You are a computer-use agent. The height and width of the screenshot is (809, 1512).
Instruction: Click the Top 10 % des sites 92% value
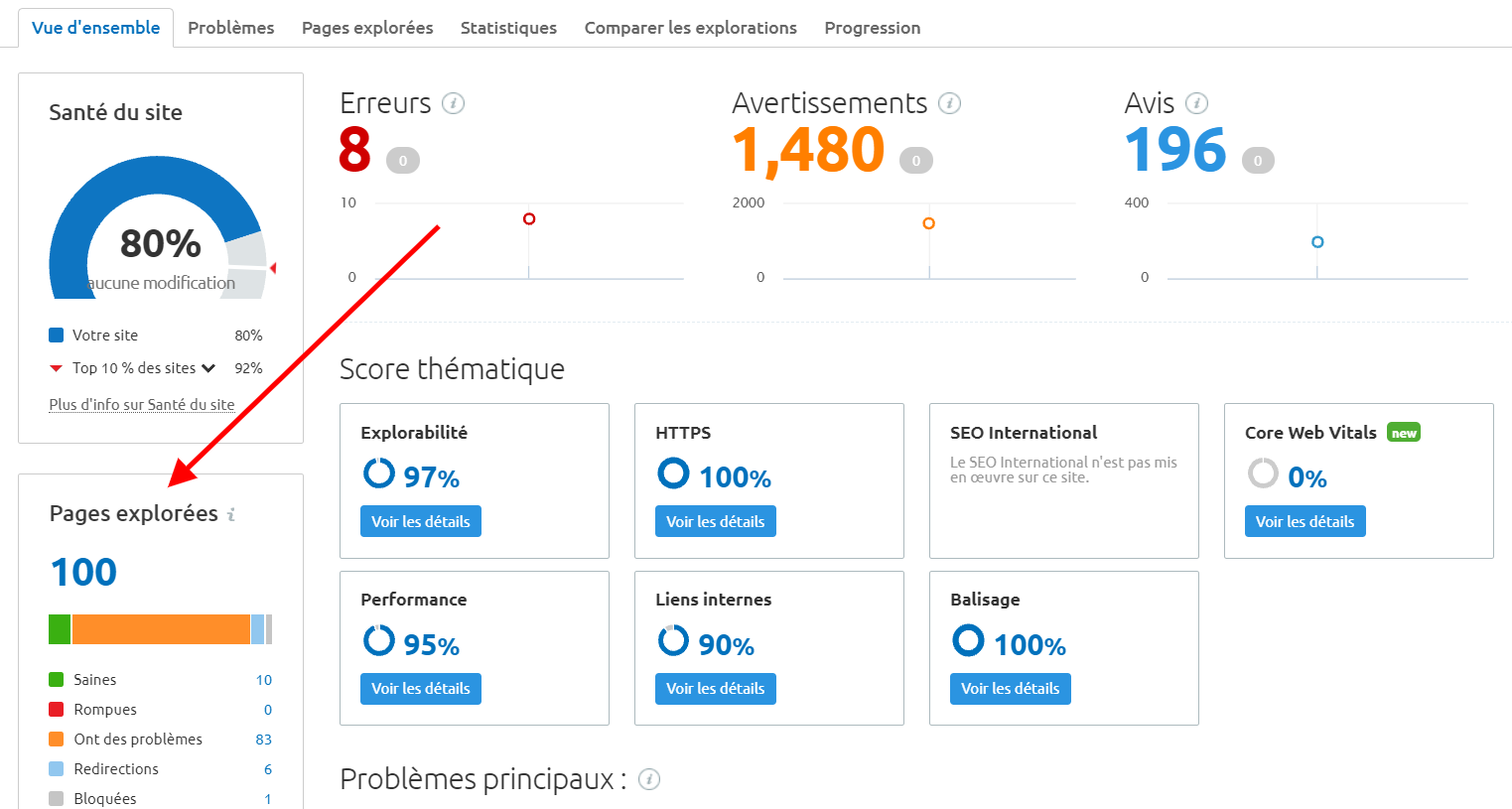point(248,368)
